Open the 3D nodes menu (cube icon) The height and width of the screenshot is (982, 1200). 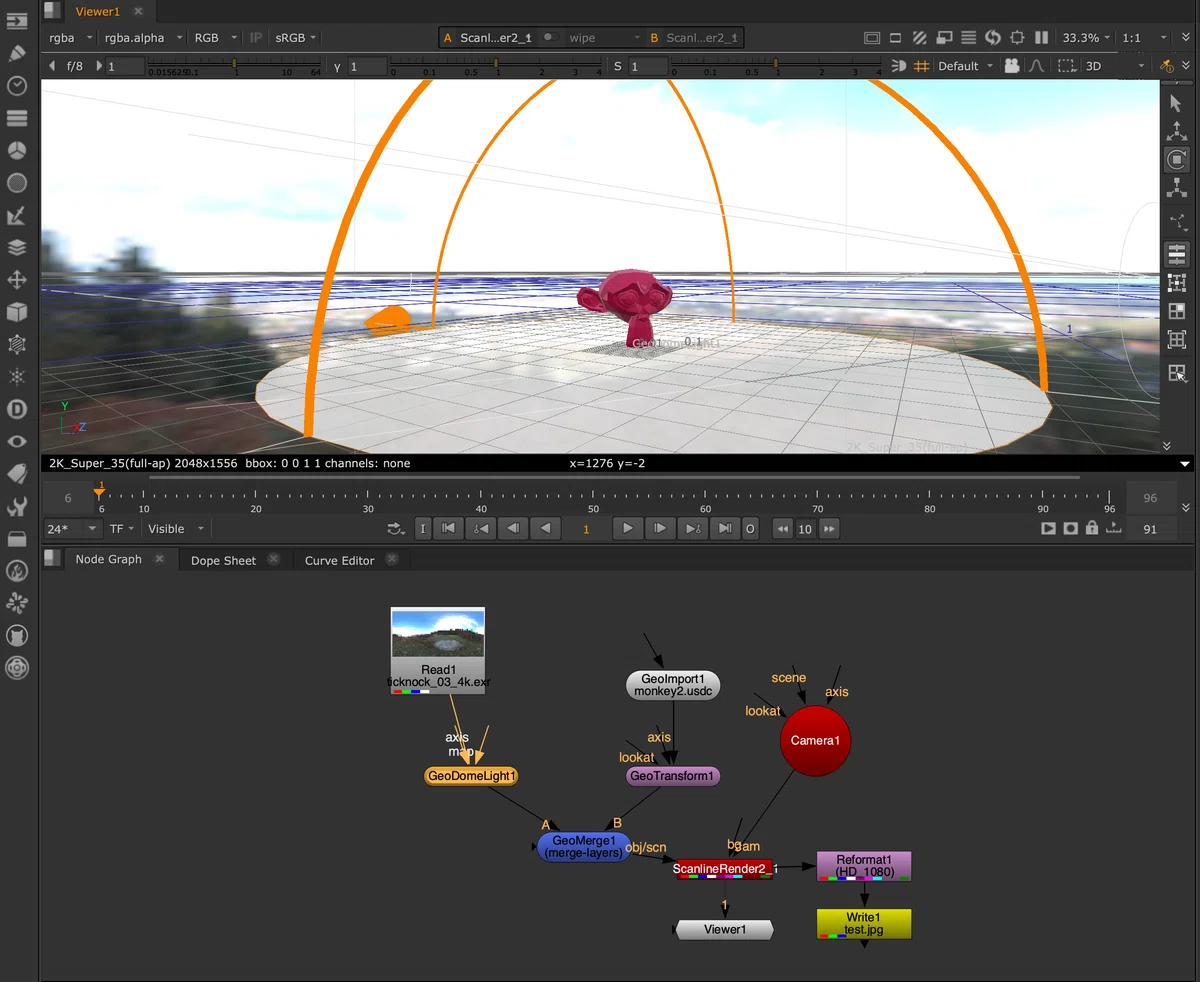16,312
